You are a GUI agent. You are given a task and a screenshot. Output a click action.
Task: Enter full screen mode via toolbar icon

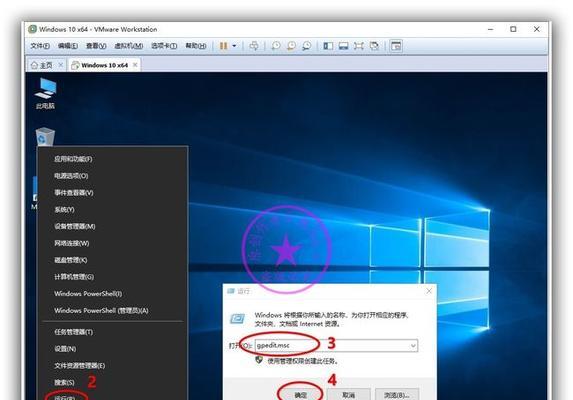click(x=358, y=46)
